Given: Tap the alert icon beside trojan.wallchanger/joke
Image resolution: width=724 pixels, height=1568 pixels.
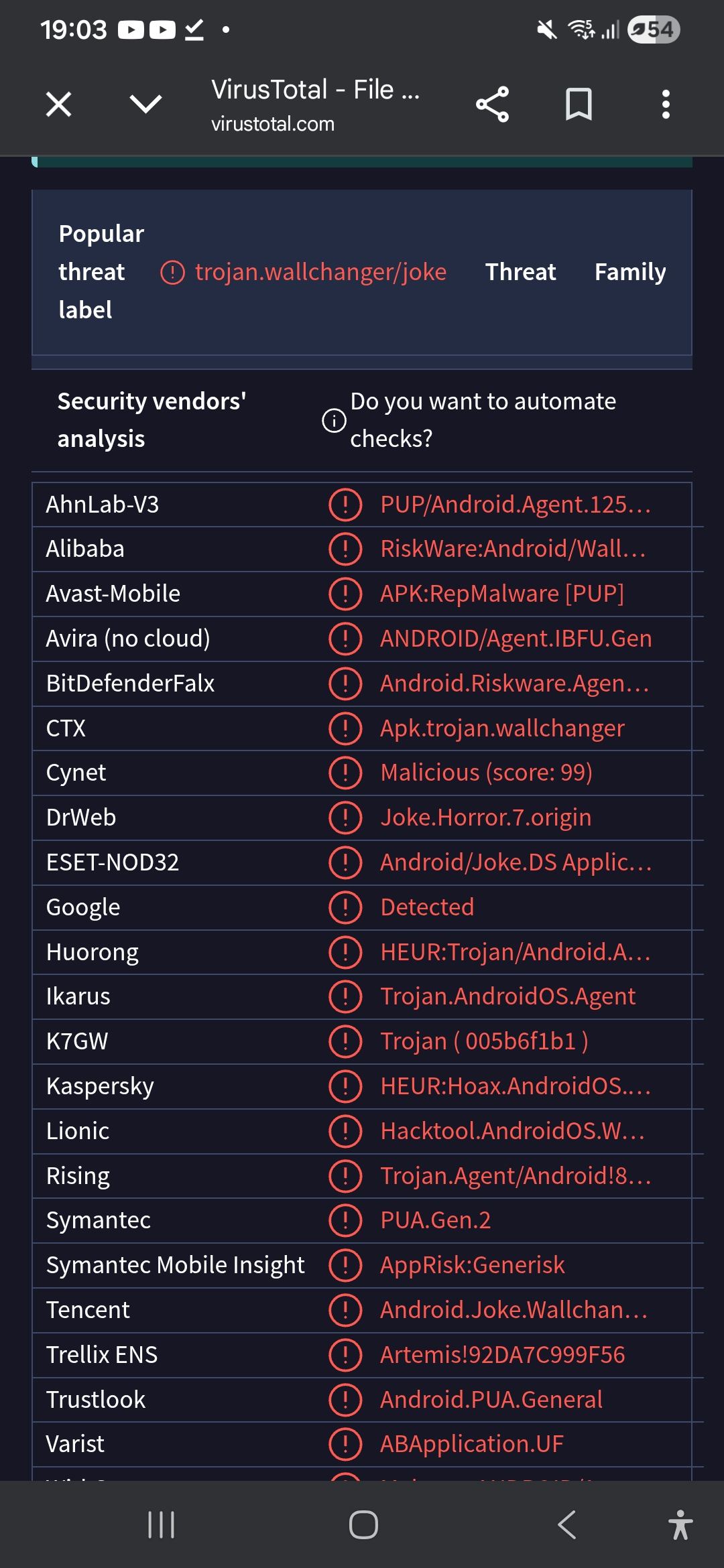Looking at the screenshot, I should click(172, 273).
